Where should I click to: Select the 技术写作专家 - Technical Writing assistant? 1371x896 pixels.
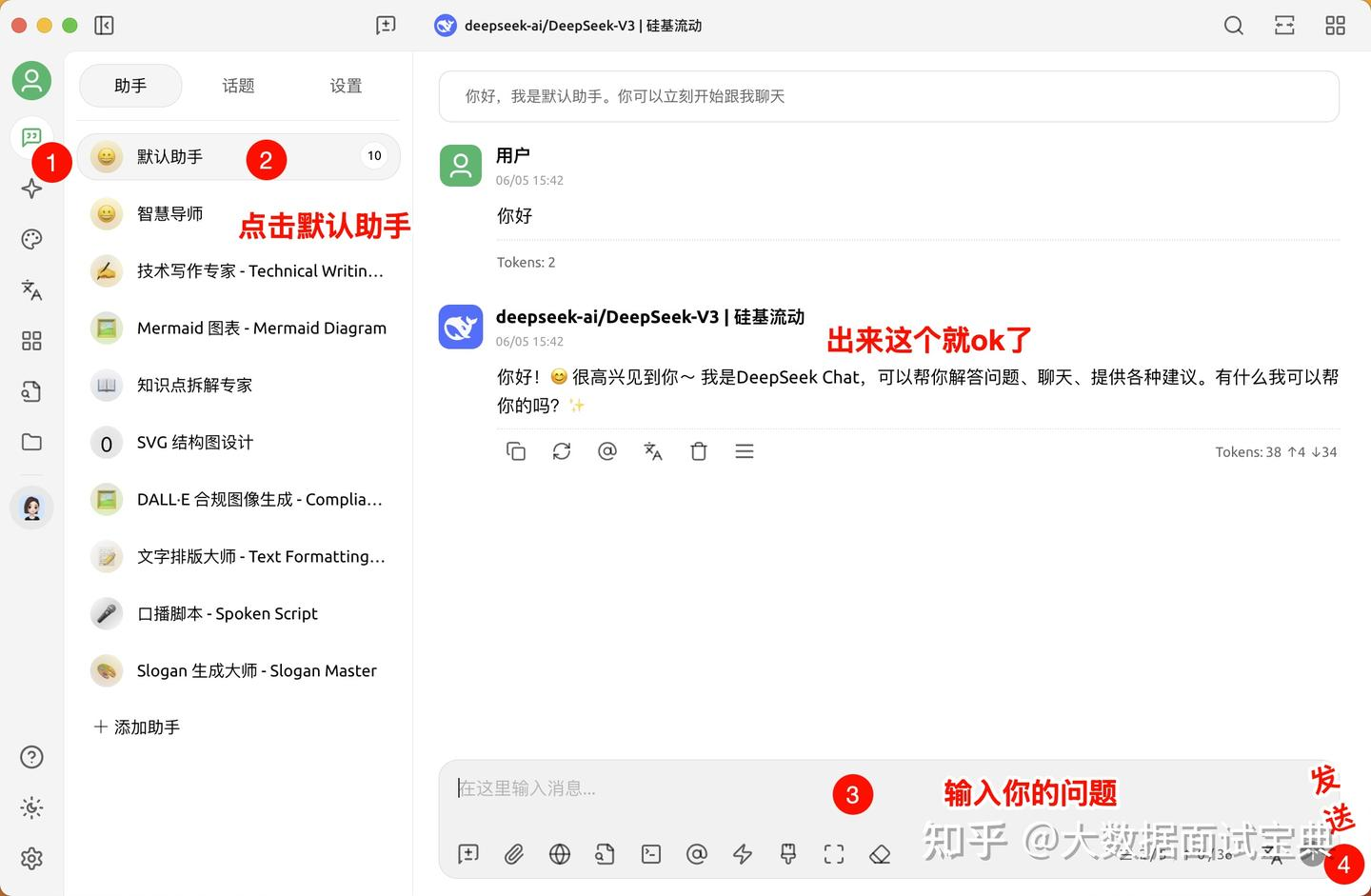[x=239, y=270]
